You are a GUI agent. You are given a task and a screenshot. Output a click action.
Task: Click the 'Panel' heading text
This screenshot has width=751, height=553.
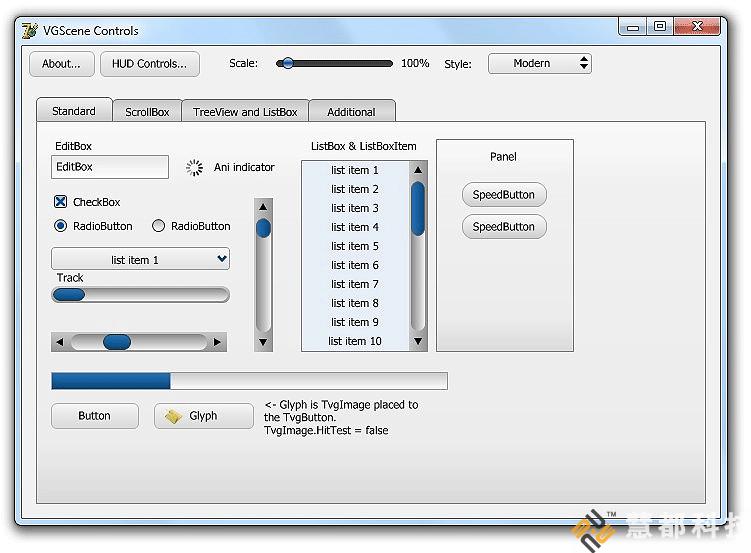pos(503,157)
